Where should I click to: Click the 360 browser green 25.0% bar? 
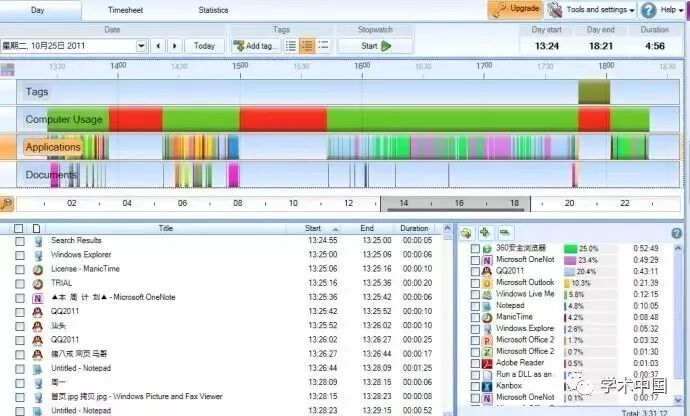[x=570, y=249]
